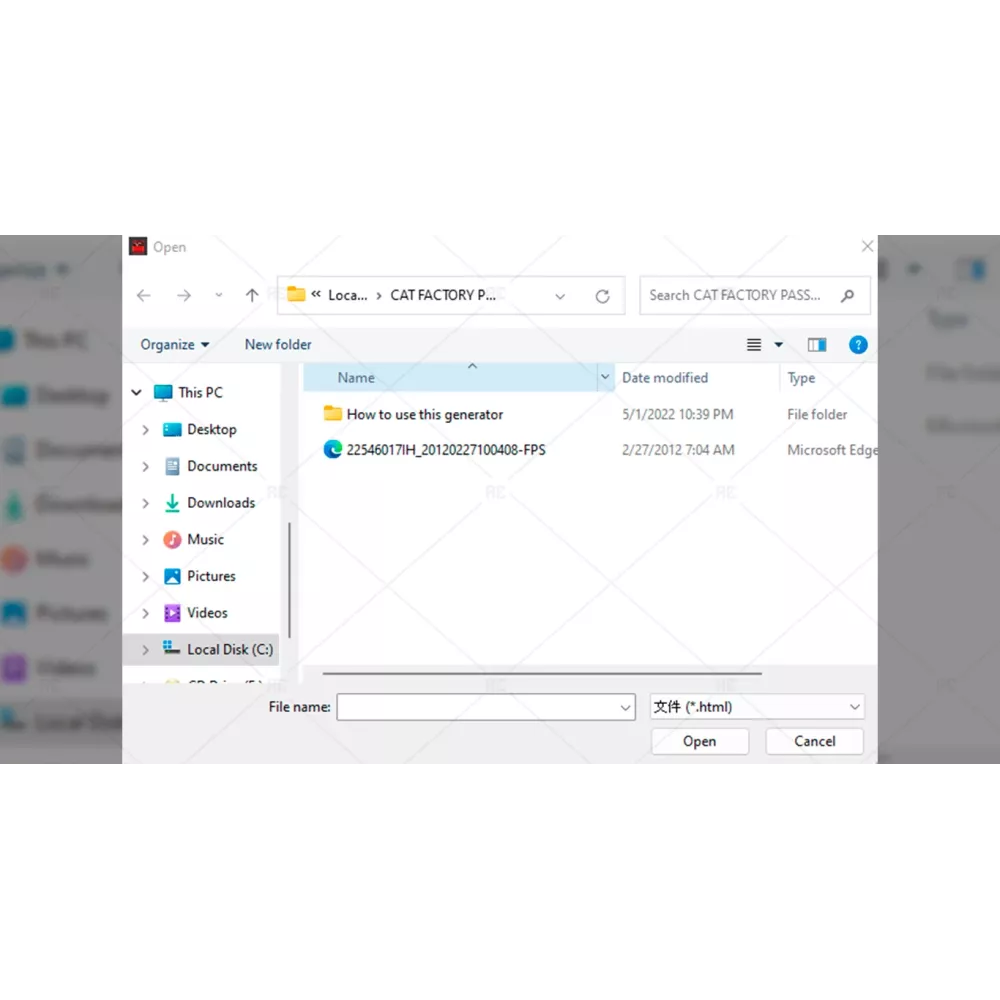The image size is (1000, 1000).
Task: Go up one folder level
Action: [252, 296]
